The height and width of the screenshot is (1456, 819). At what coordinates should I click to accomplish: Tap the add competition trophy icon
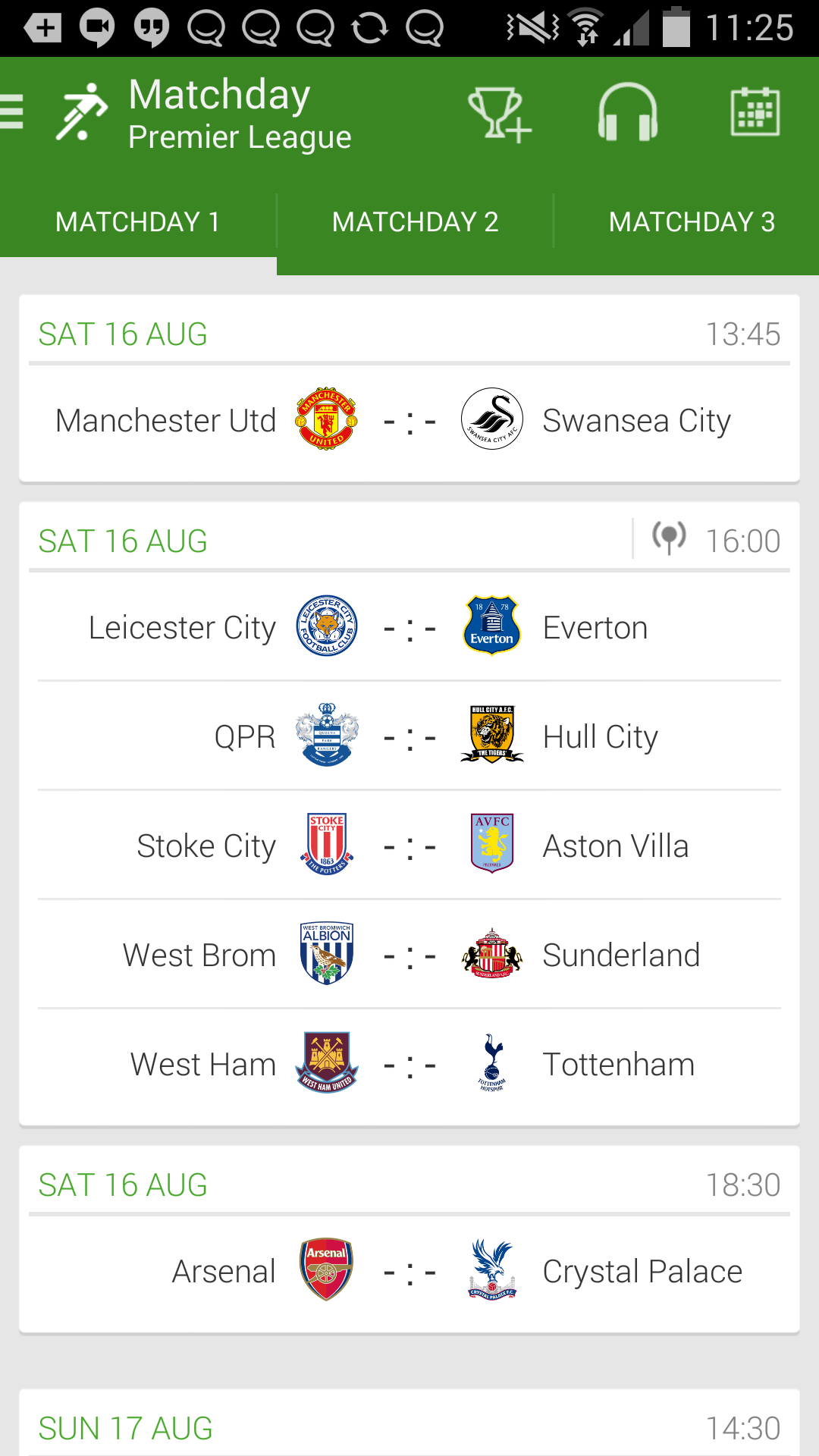pyautogui.click(x=499, y=114)
